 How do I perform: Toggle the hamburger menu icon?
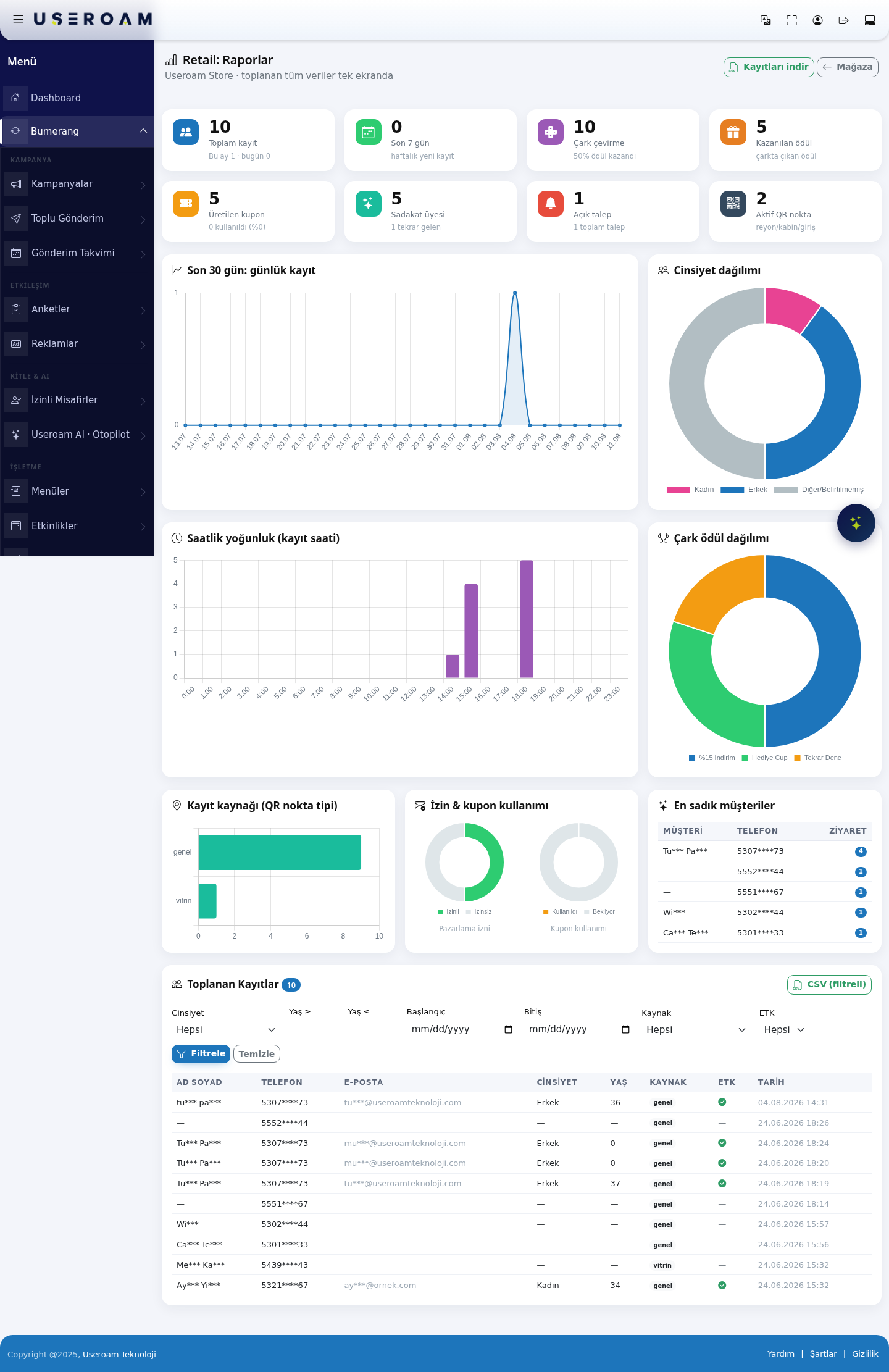[x=19, y=20]
